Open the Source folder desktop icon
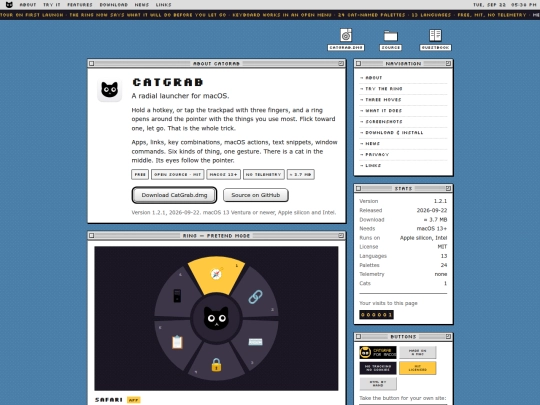The width and height of the screenshot is (540, 405). click(x=391, y=40)
